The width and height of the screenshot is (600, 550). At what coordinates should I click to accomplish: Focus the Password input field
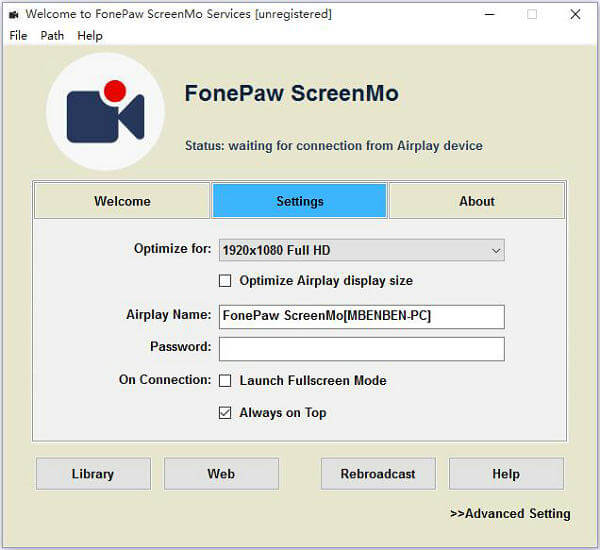click(362, 349)
